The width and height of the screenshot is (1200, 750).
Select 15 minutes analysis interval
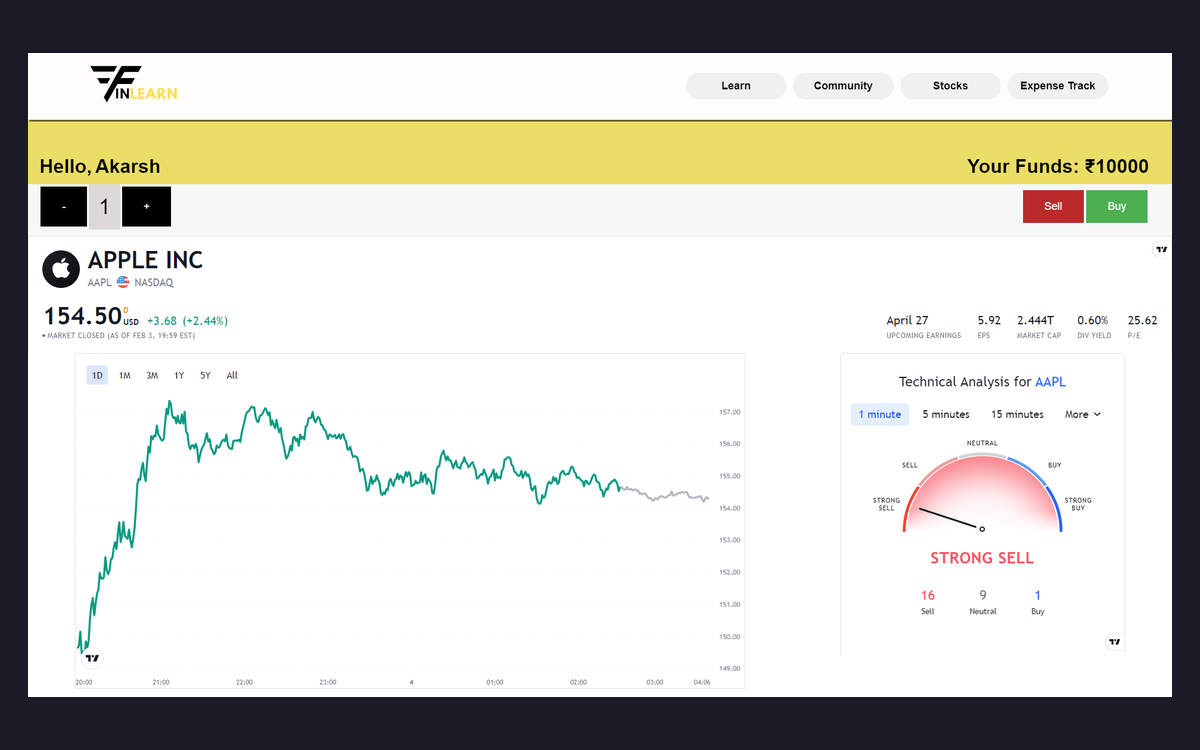pos(1017,414)
